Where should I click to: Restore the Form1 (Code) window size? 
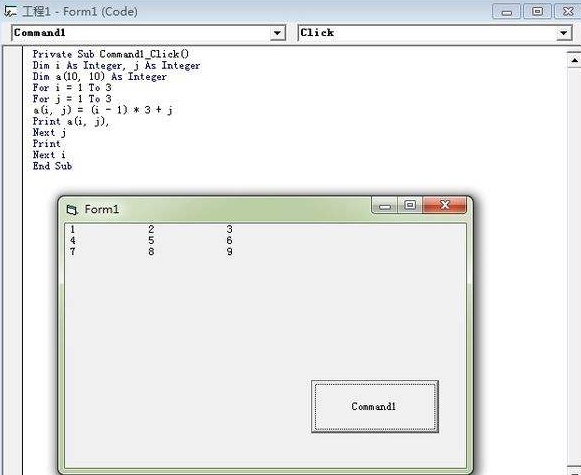coord(537,11)
